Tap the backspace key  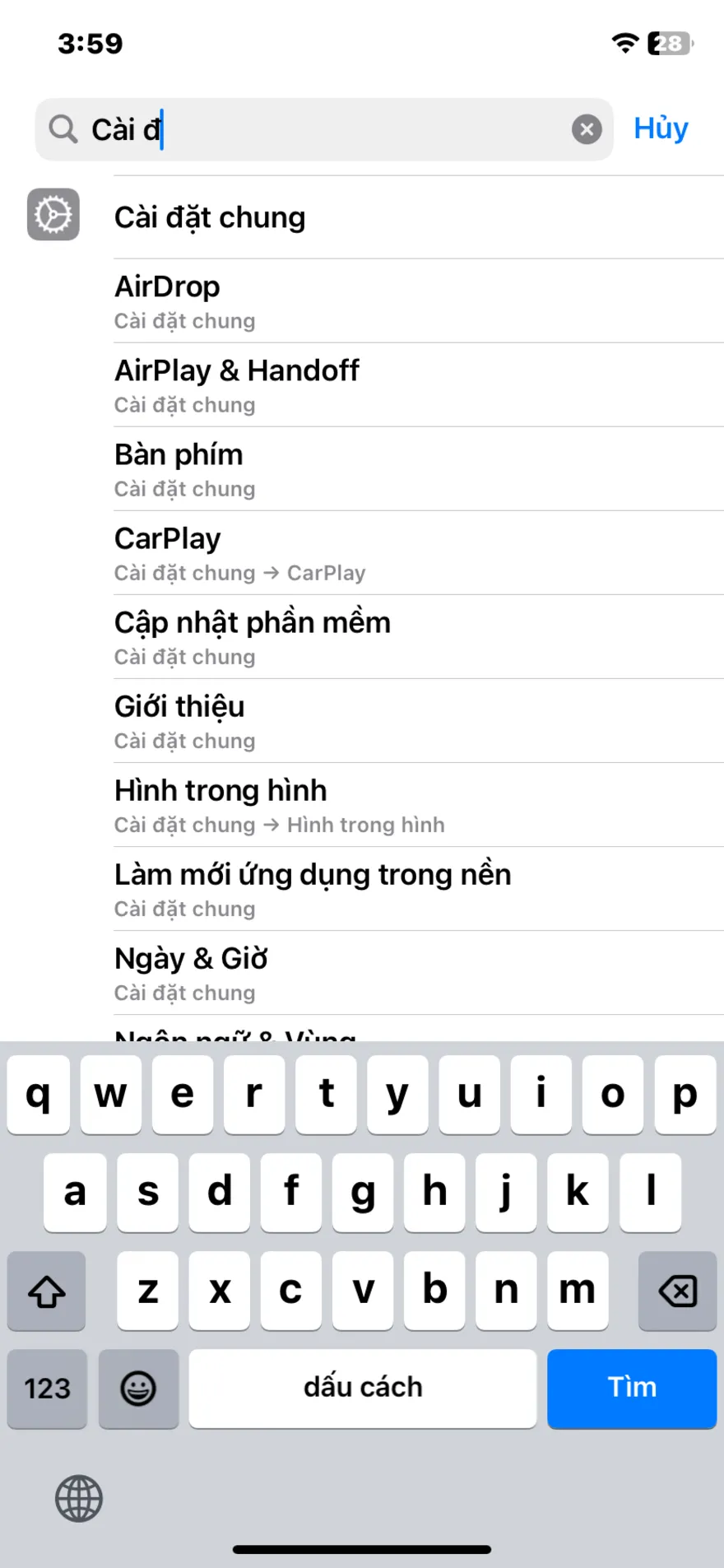click(x=677, y=1291)
